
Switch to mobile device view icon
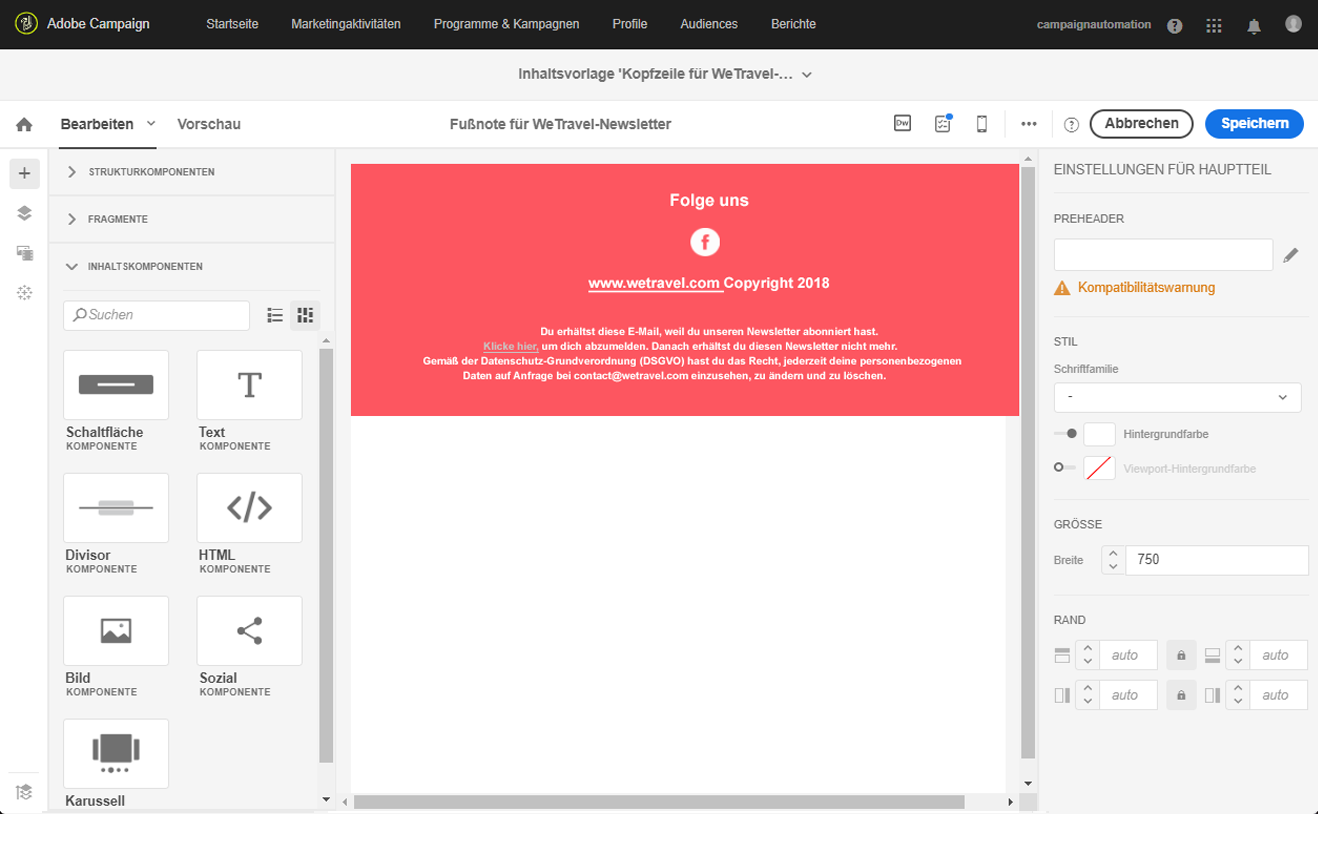pos(982,123)
